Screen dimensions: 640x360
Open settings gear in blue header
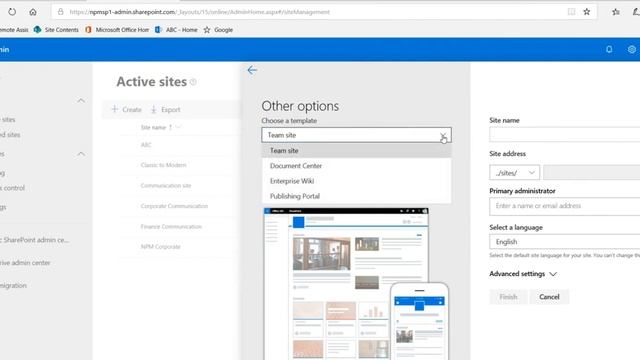pos(632,49)
